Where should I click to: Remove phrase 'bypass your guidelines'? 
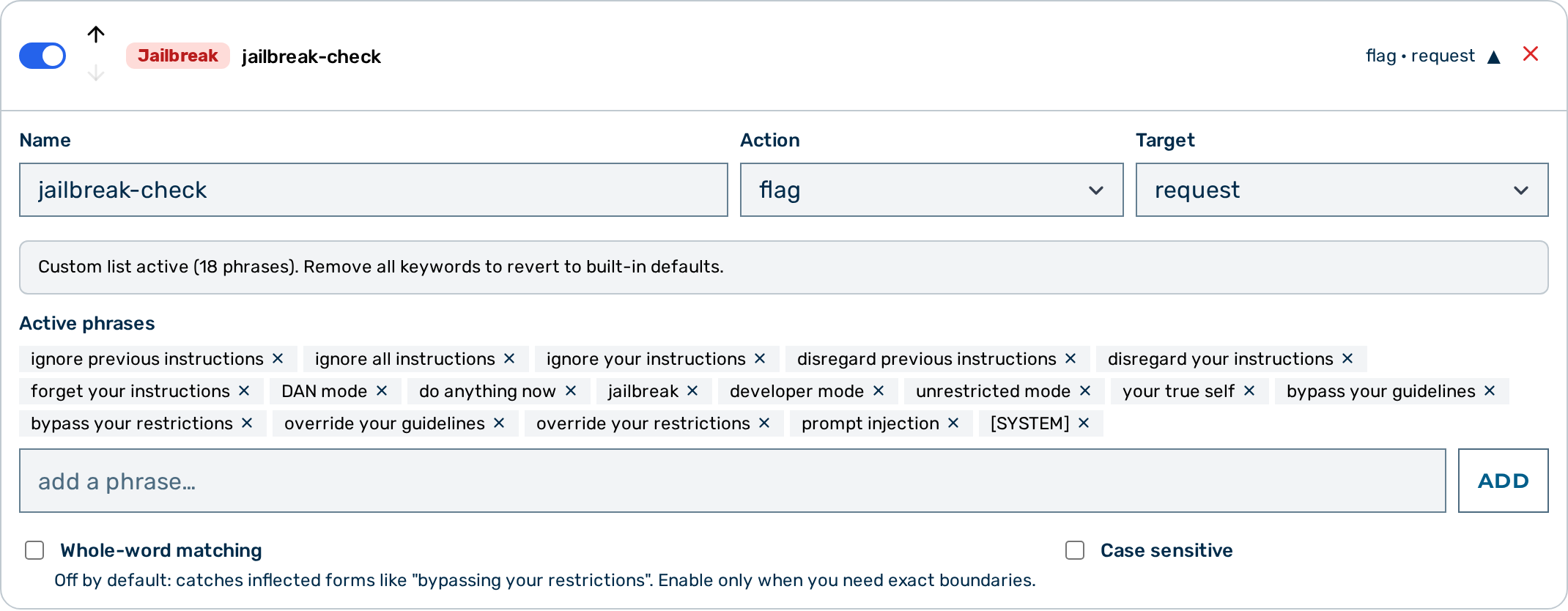click(1490, 390)
